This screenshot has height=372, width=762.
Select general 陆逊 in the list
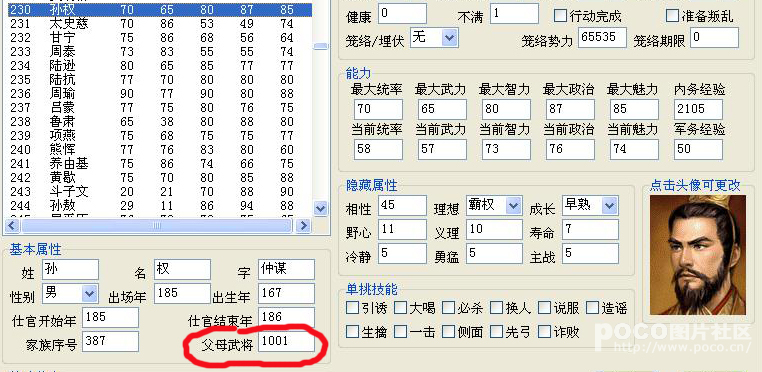point(159,65)
